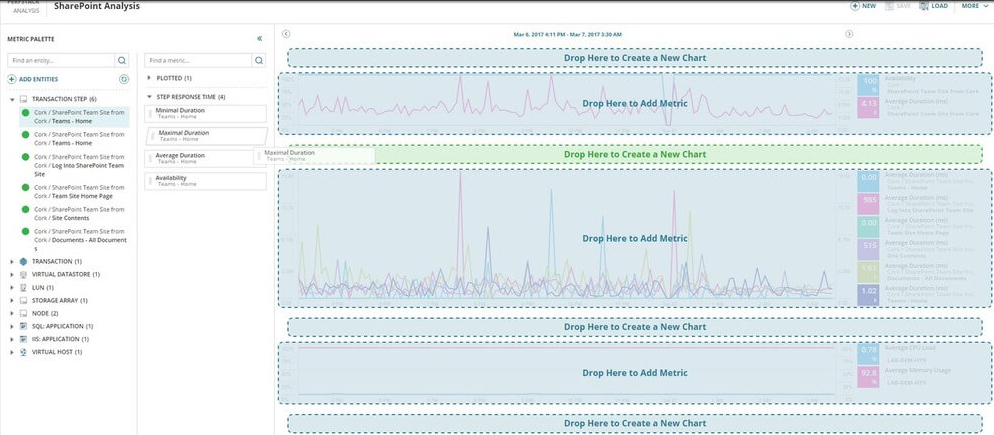Select Log Into SharePoint Team Site entity
994x435 pixels.
pos(74,165)
